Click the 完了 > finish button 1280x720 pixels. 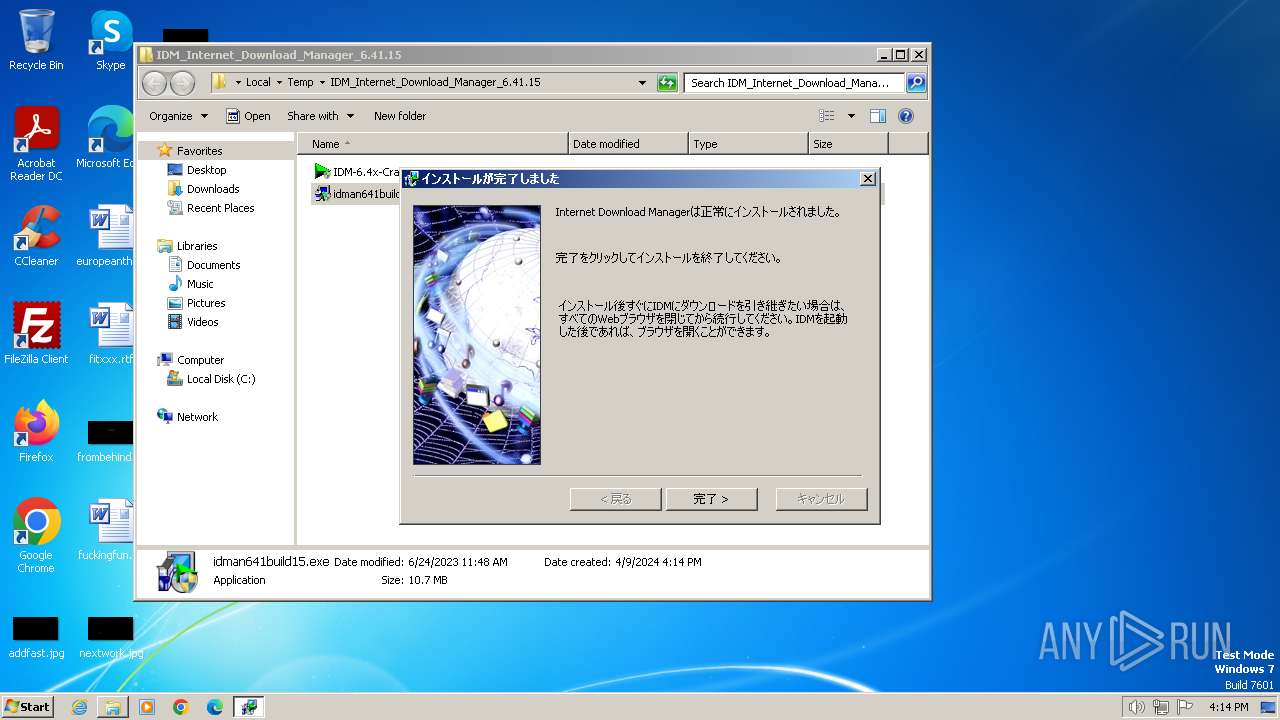click(x=711, y=499)
